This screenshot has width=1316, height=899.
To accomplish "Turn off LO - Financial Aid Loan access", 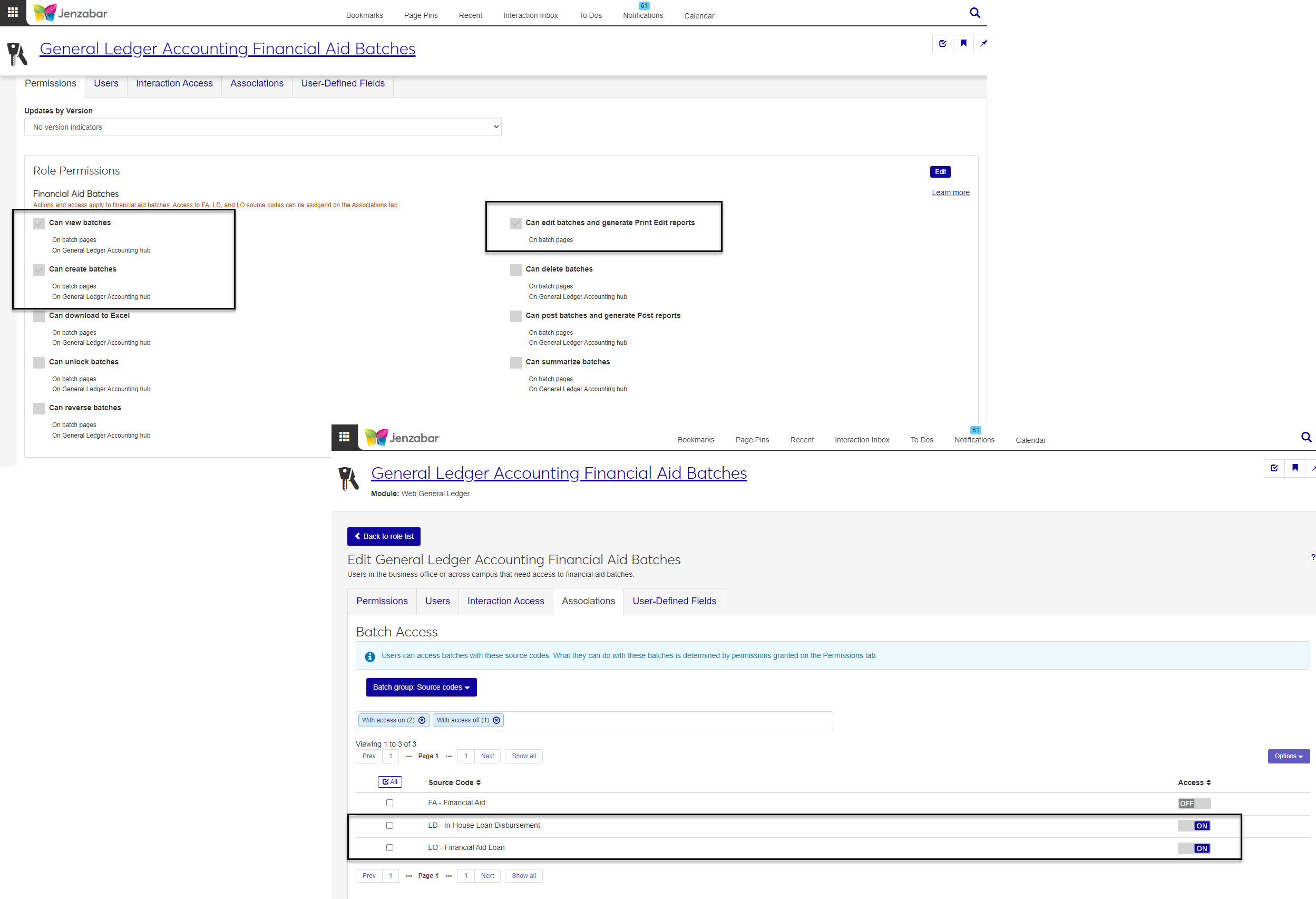I will 1194,848.
